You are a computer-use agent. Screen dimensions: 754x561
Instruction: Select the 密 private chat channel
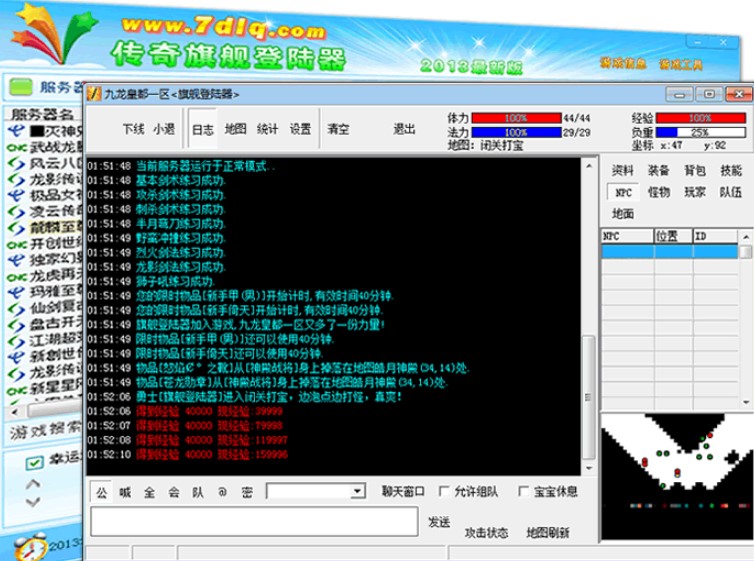247,492
